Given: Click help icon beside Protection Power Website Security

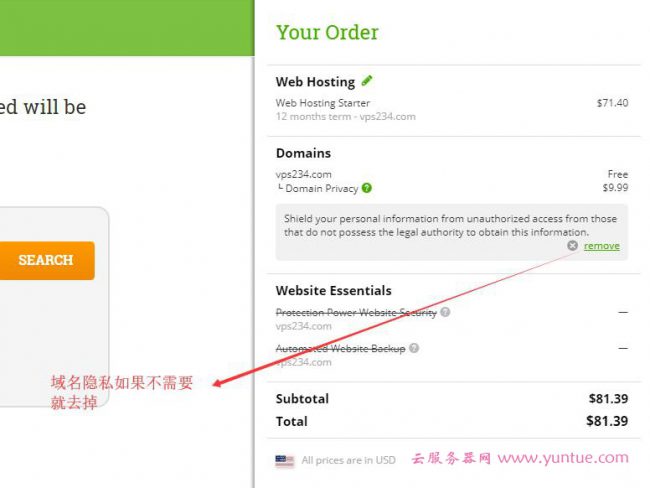Looking at the screenshot, I should [x=445, y=312].
